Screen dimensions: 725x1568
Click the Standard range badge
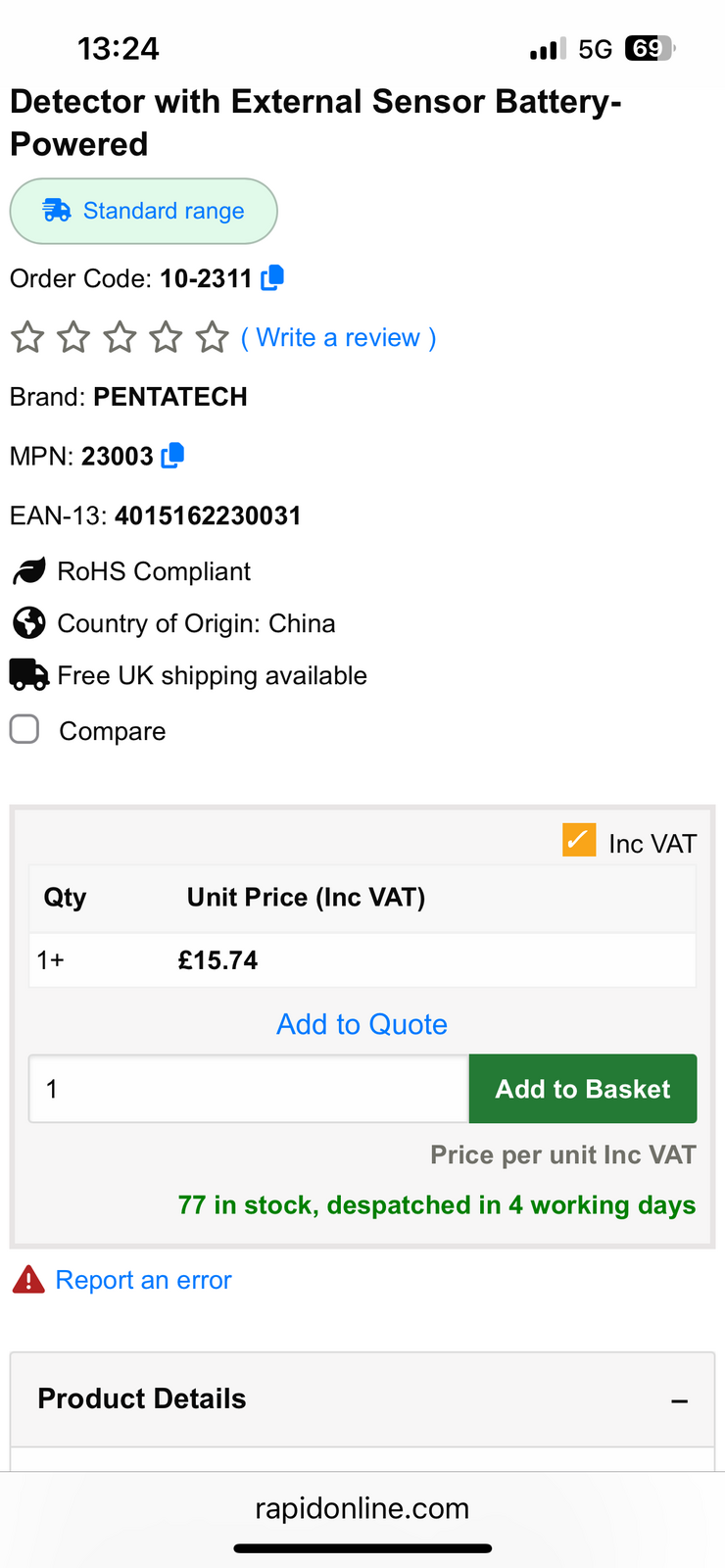pyautogui.click(x=144, y=211)
